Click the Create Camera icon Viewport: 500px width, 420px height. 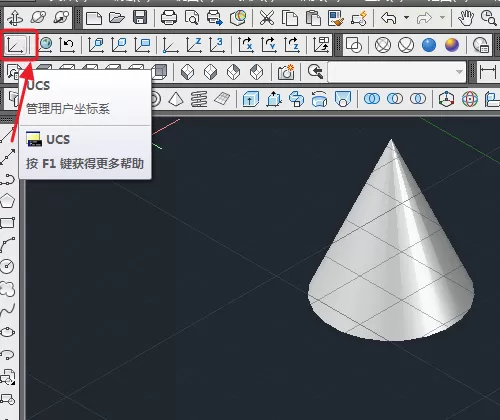[286, 72]
